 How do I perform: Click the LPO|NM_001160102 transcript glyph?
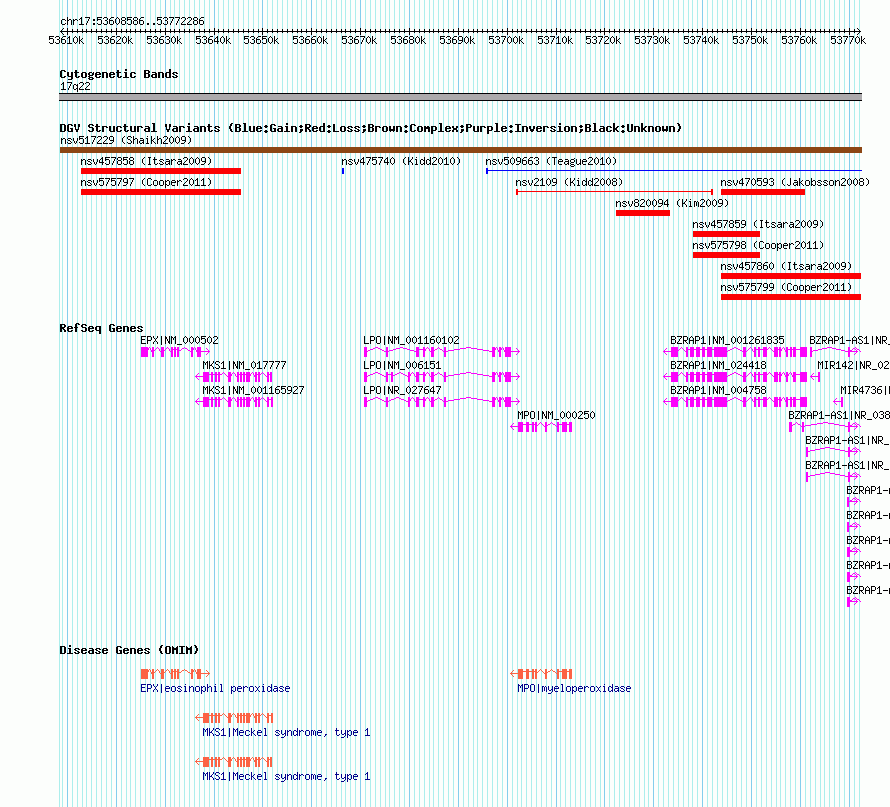[442, 352]
